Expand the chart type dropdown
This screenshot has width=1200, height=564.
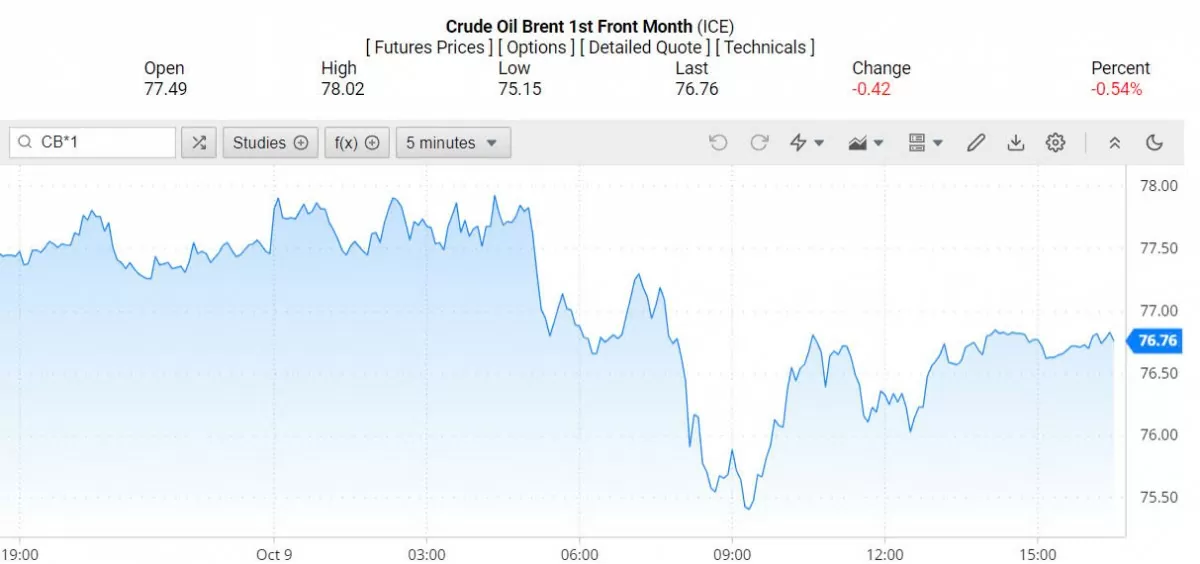pos(866,143)
